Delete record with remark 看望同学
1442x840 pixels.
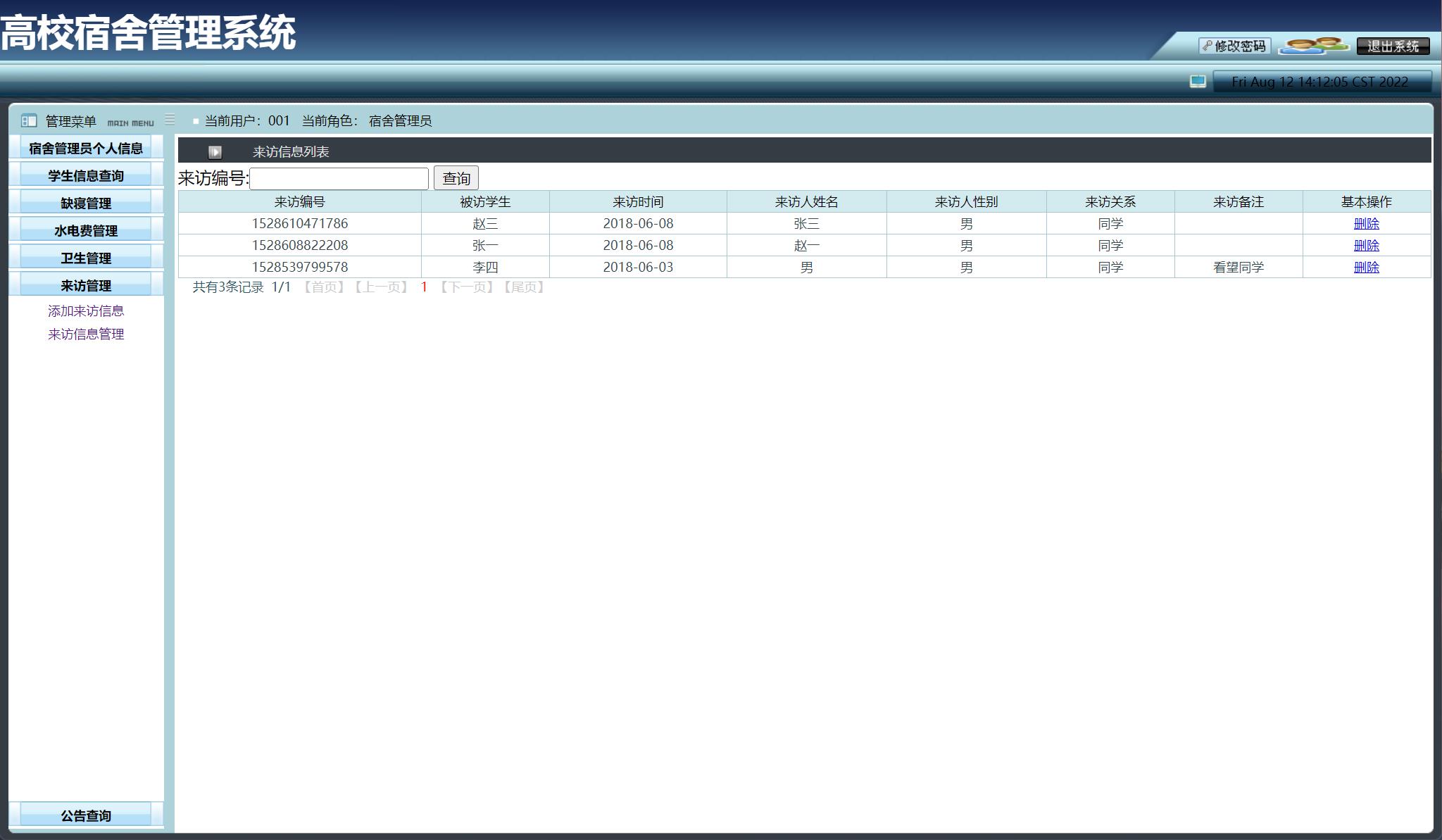[x=1366, y=268]
